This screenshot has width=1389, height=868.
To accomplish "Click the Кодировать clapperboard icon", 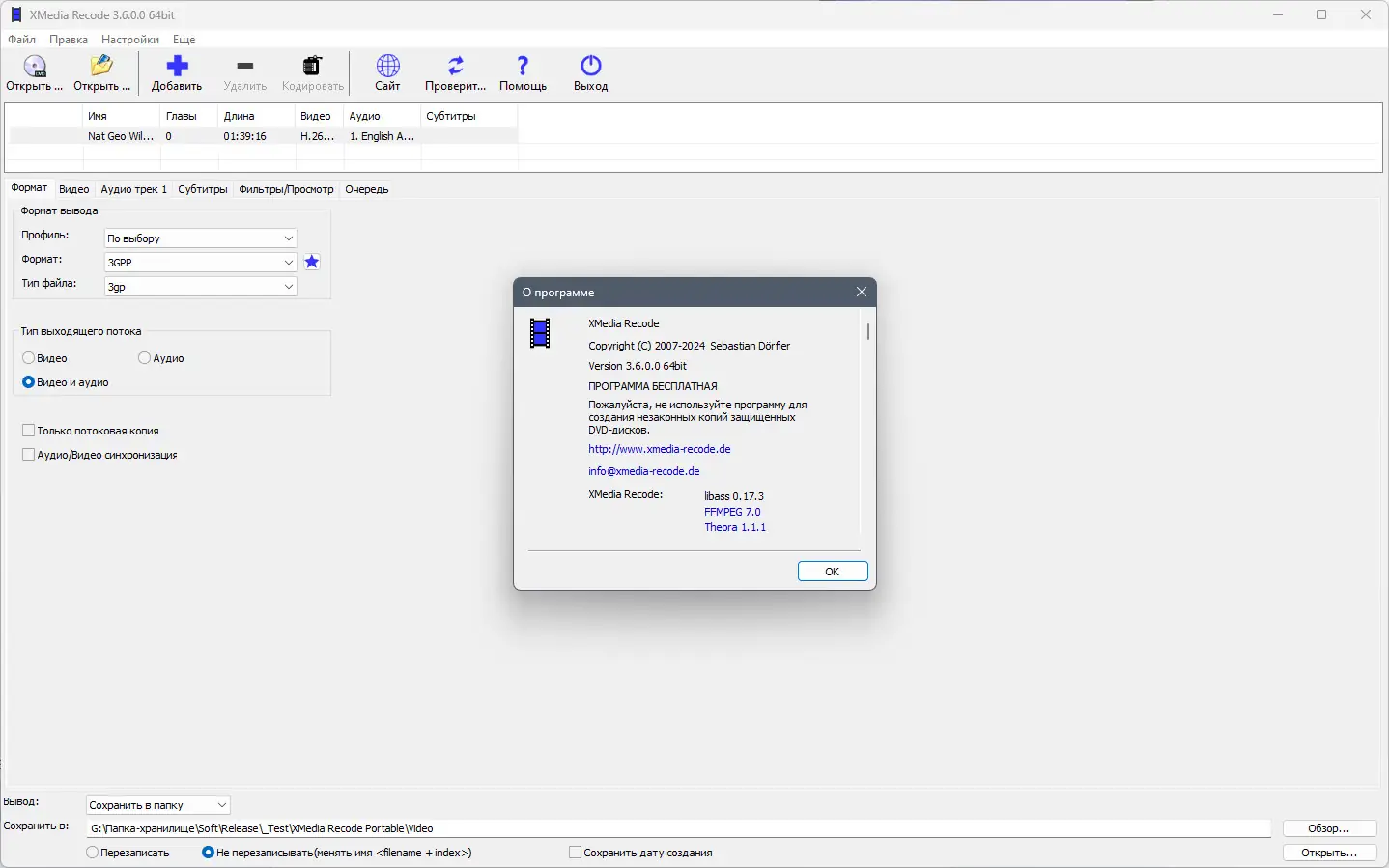I will point(312,66).
